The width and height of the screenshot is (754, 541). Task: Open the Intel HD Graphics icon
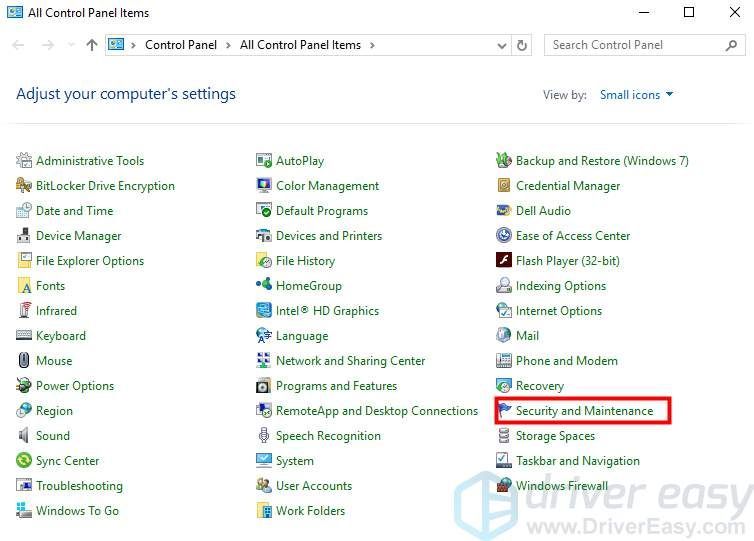(264, 310)
